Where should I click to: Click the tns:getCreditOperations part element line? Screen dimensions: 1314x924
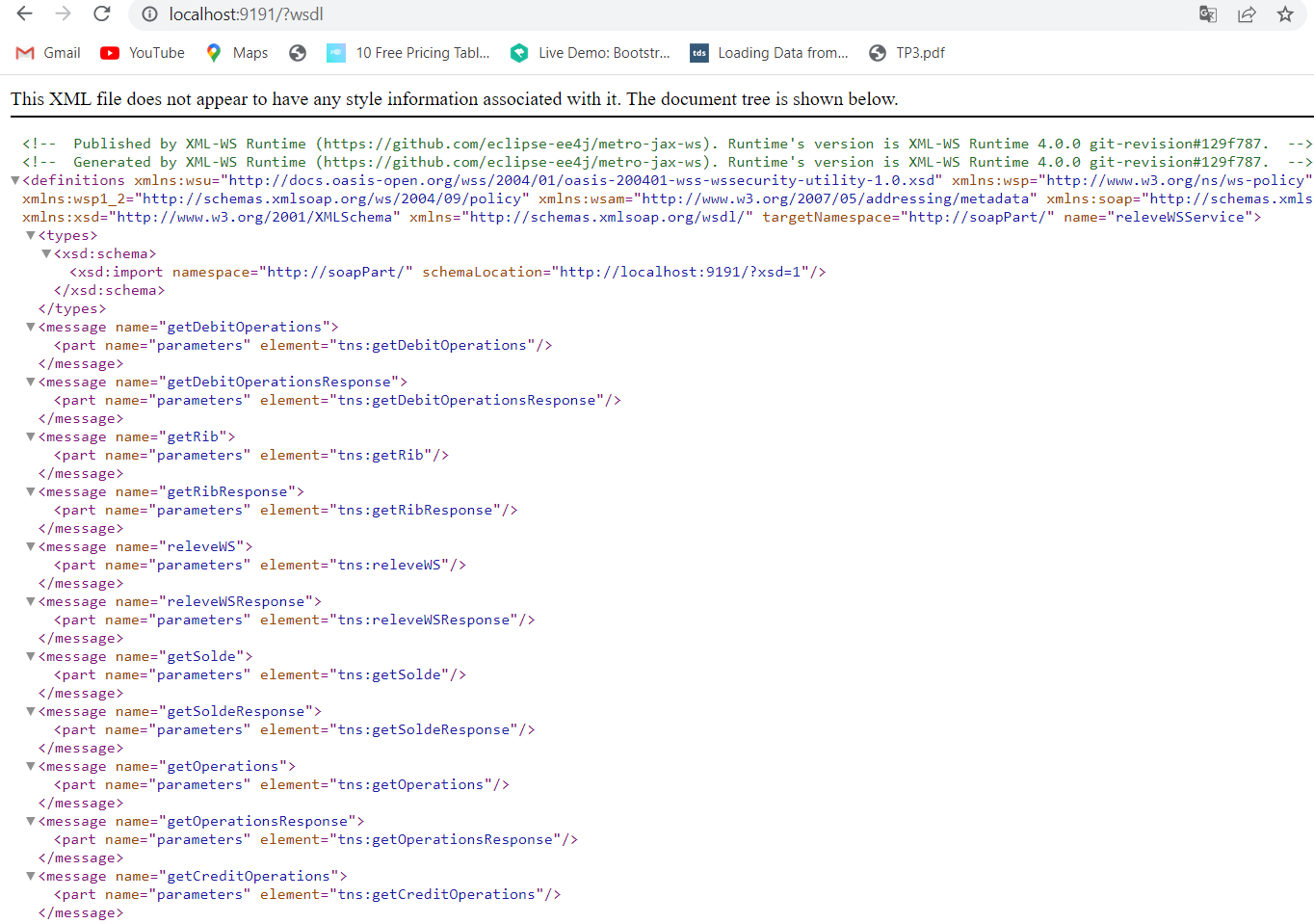307,894
